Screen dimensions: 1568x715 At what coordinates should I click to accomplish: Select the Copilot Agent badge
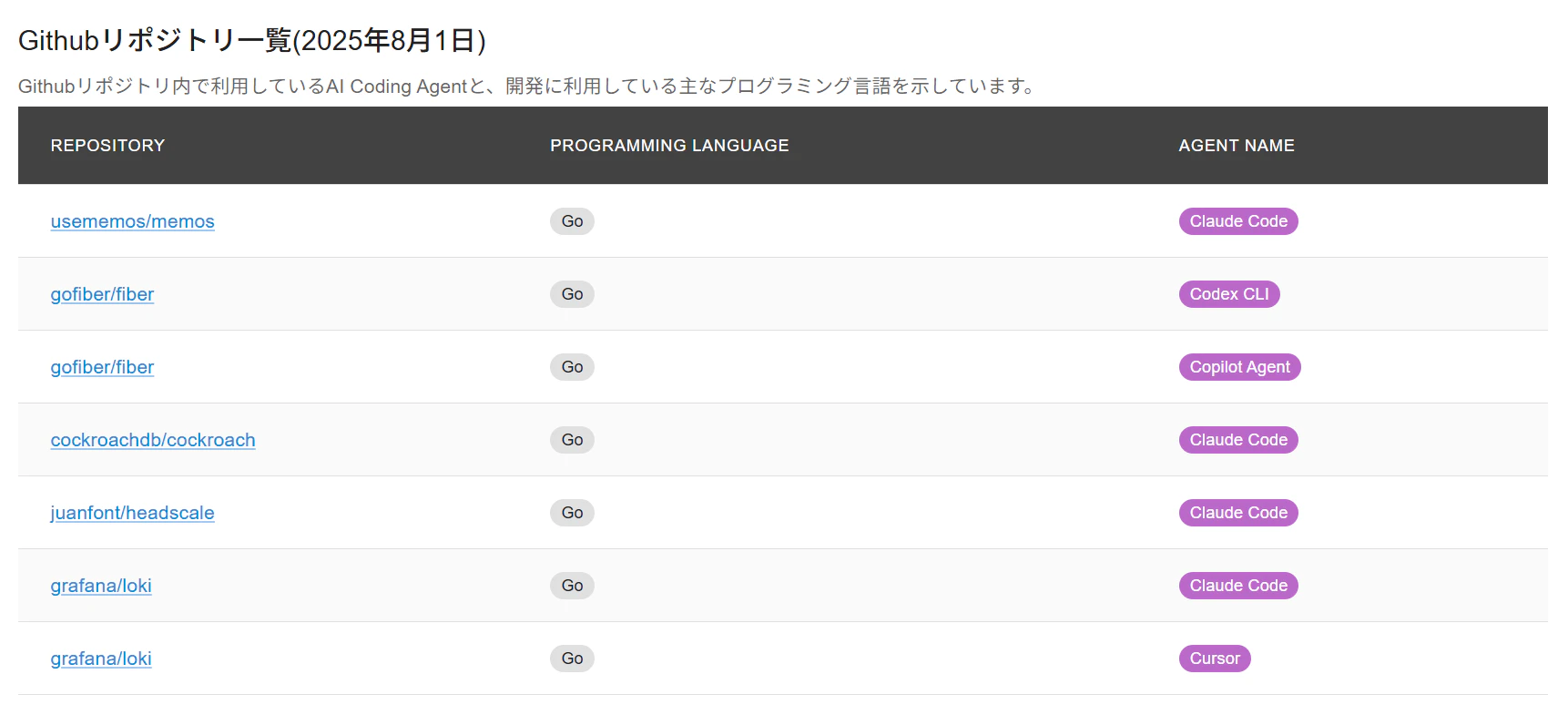1239,367
